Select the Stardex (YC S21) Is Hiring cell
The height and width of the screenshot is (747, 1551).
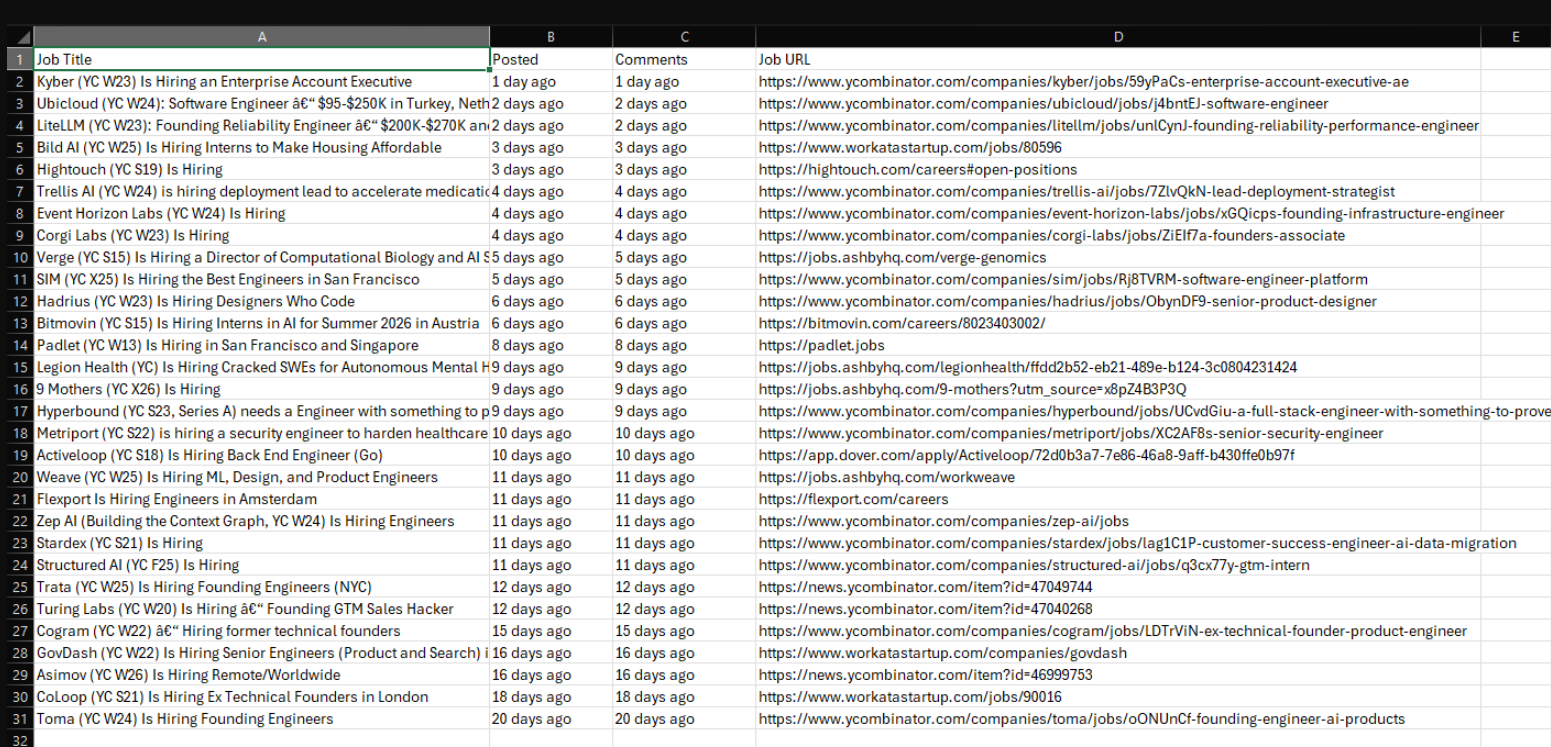pos(262,543)
